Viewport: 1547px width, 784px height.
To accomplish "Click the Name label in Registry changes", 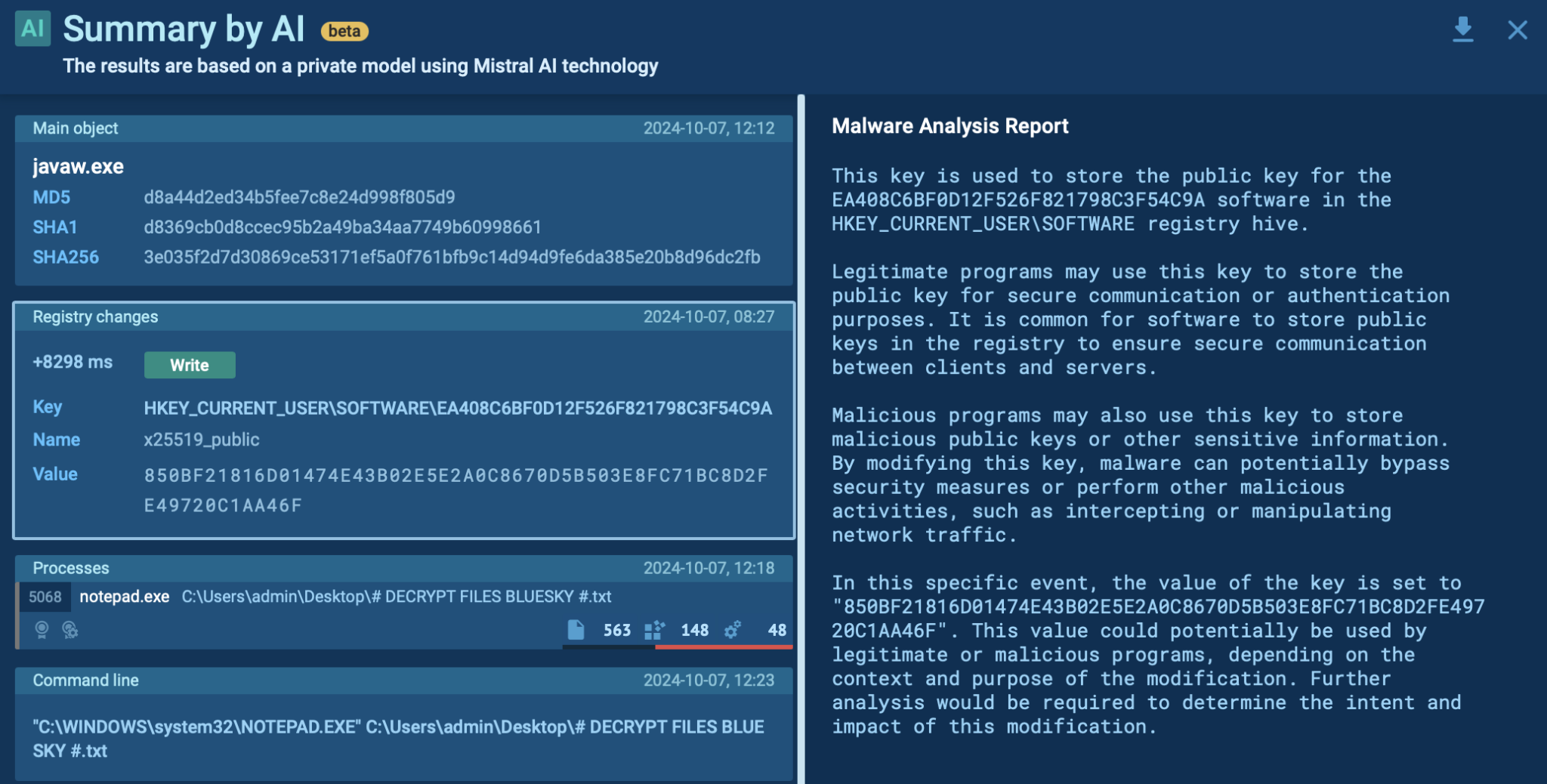I will [56, 440].
